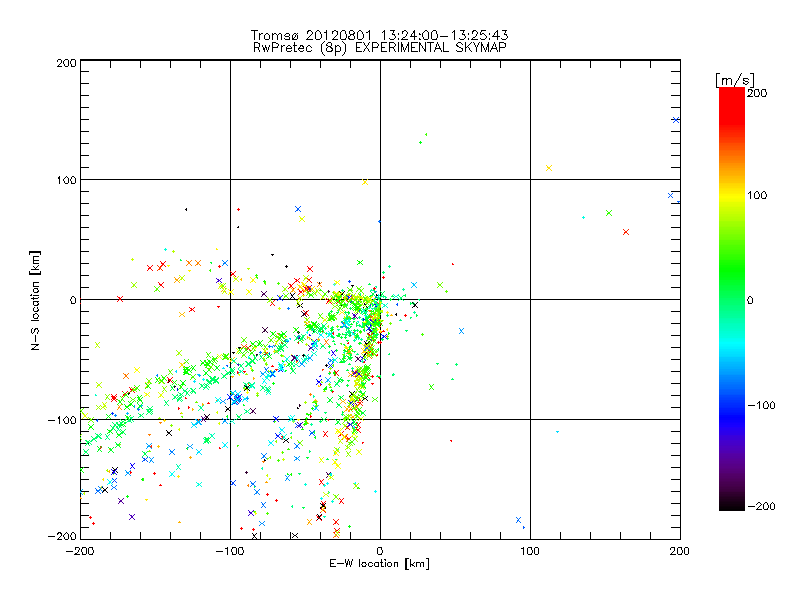Click the x-axis tick label '-100'
This screenshot has width=800, height=600.
(x=230, y=551)
